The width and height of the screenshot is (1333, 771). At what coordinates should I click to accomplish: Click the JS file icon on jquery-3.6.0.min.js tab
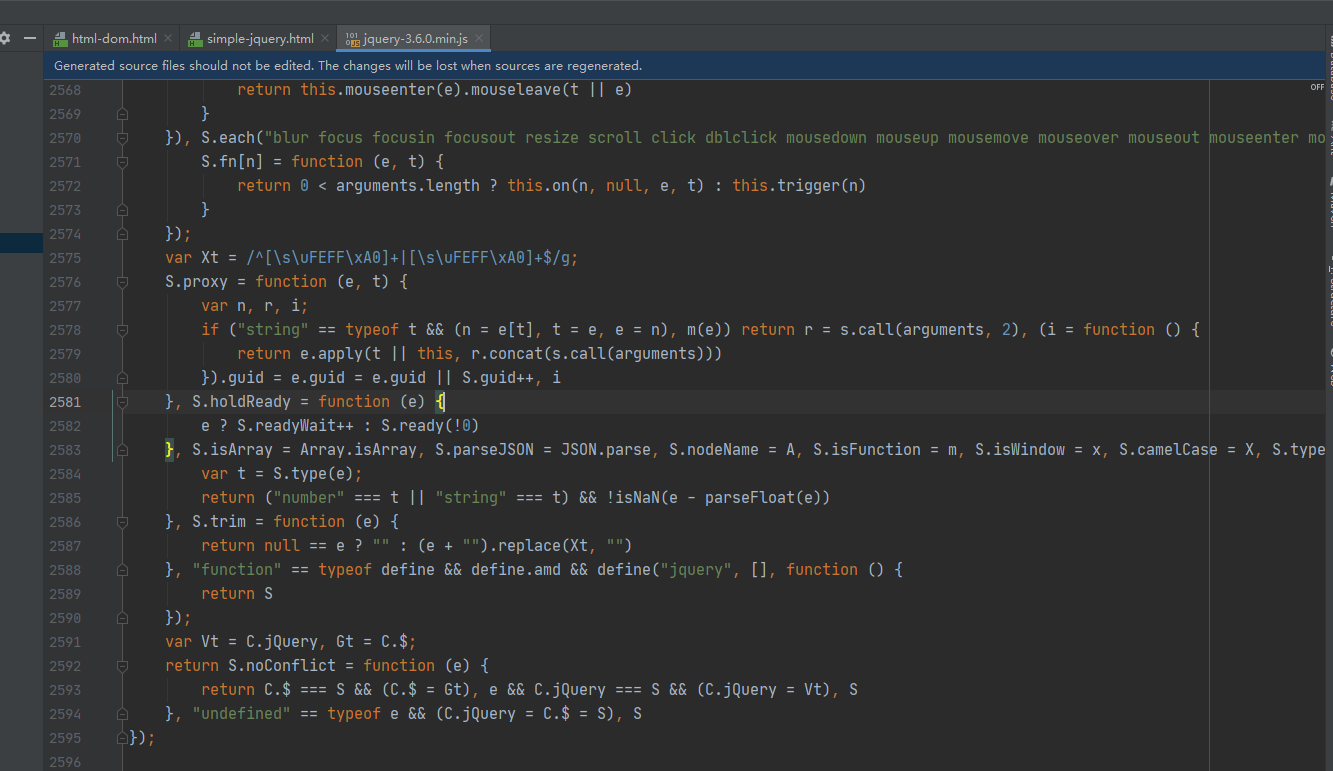[x=352, y=39]
